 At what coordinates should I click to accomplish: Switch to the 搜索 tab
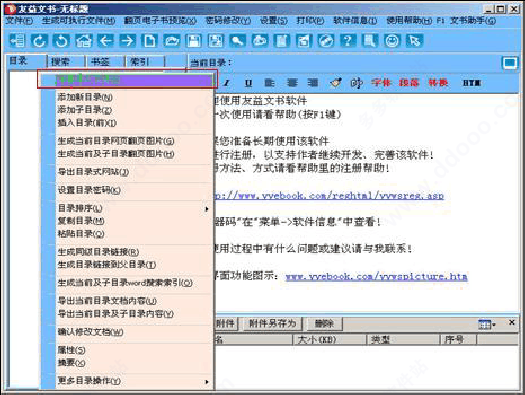(x=66, y=62)
